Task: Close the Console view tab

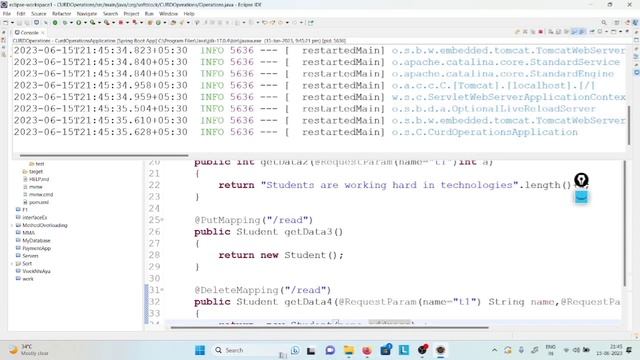Action: click(42, 32)
